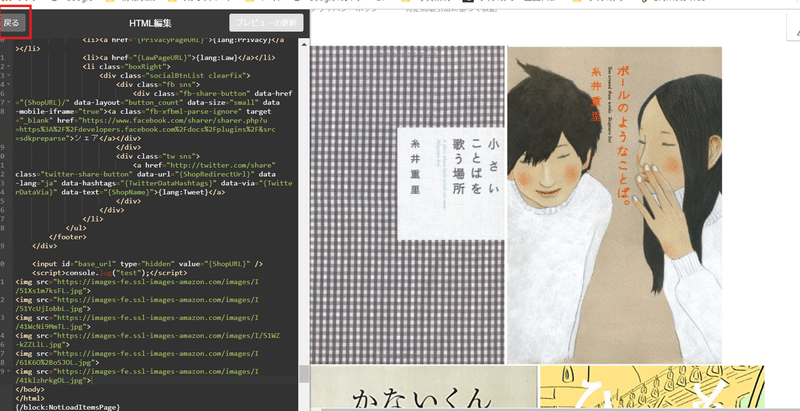Click the editor scrollbar's up arrow
This screenshot has height=411, width=800.
tap(304, 45)
